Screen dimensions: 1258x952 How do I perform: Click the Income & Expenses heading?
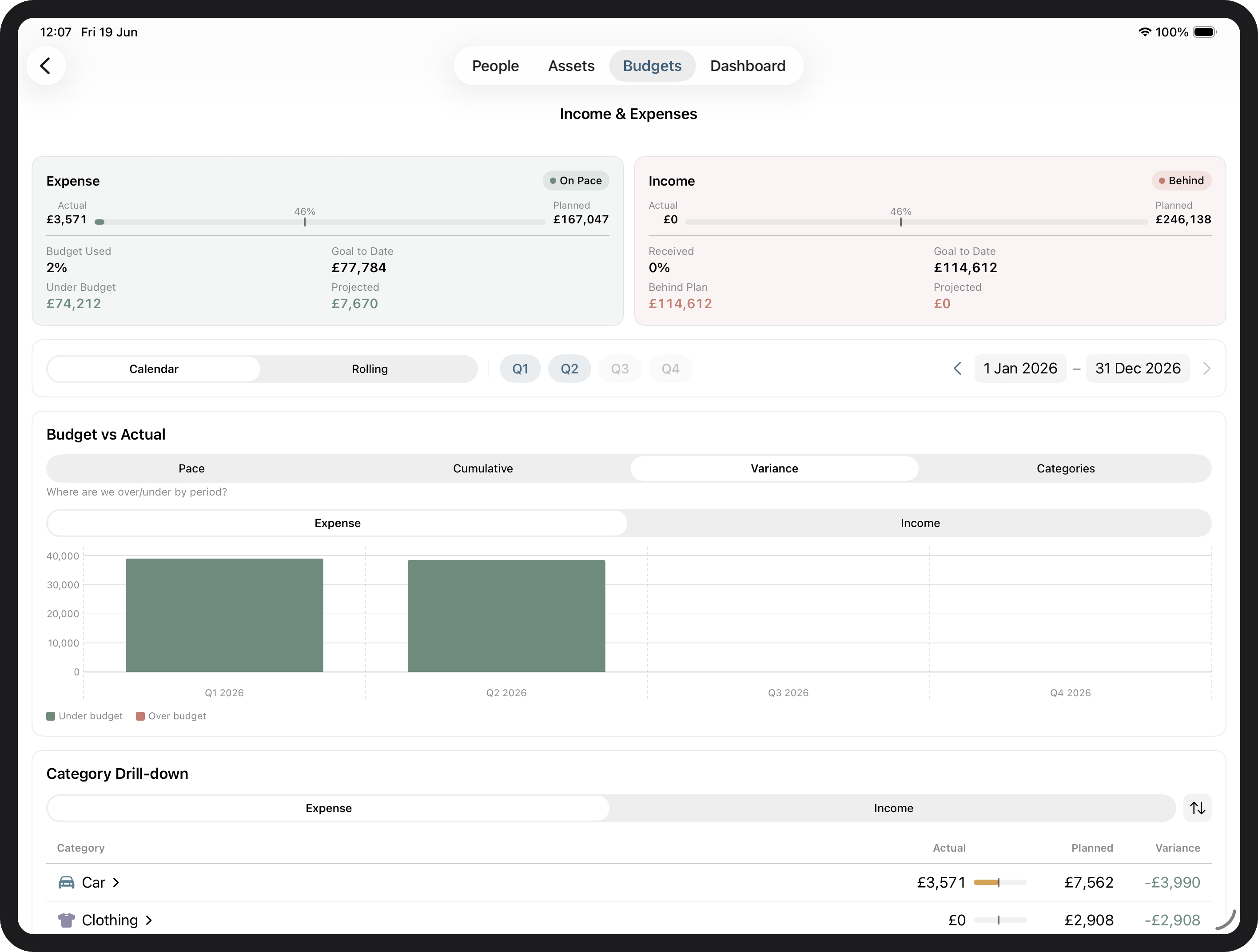(x=629, y=114)
